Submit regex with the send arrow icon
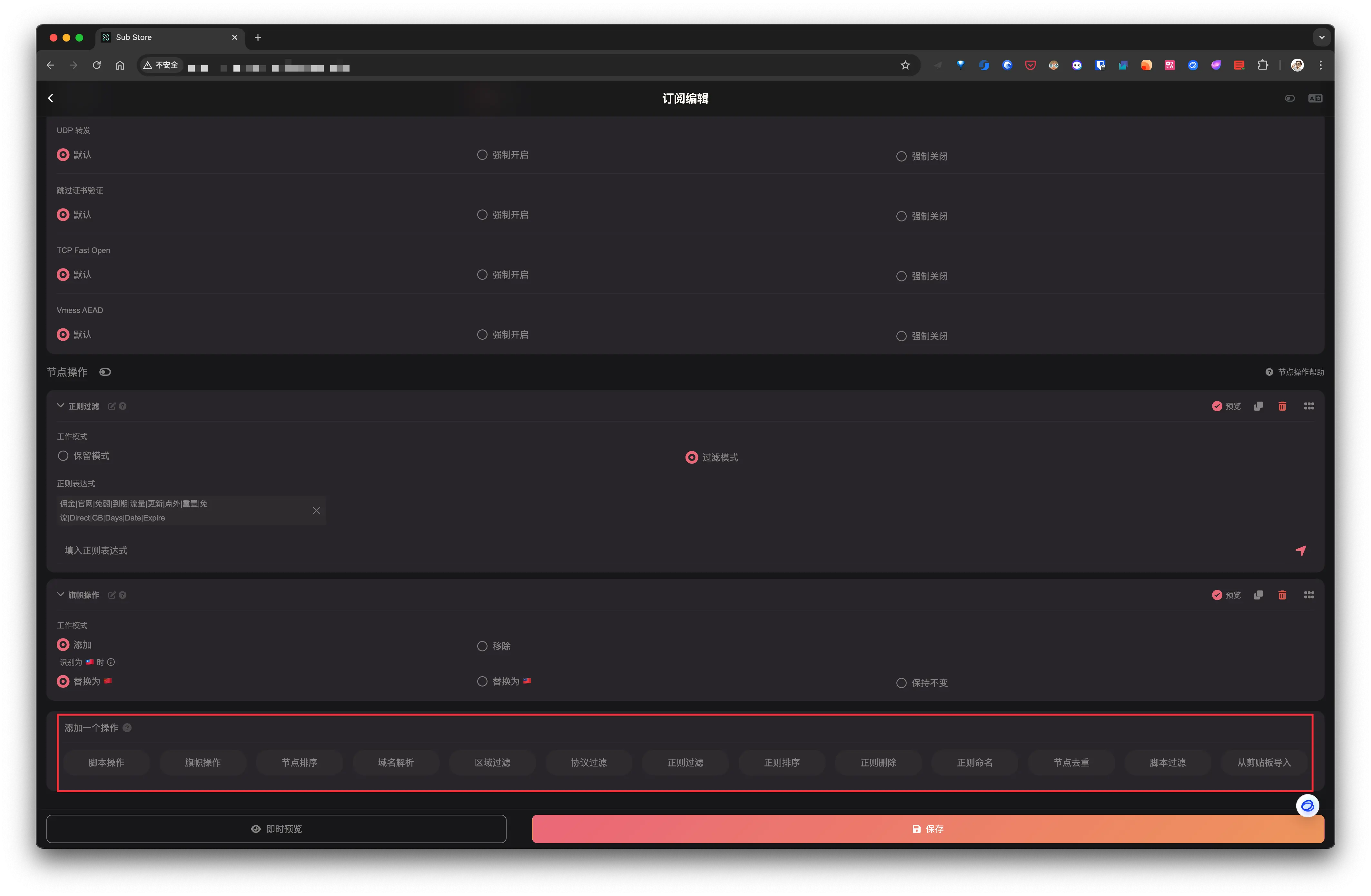The width and height of the screenshot is (1371, 896). point(1300,550)
